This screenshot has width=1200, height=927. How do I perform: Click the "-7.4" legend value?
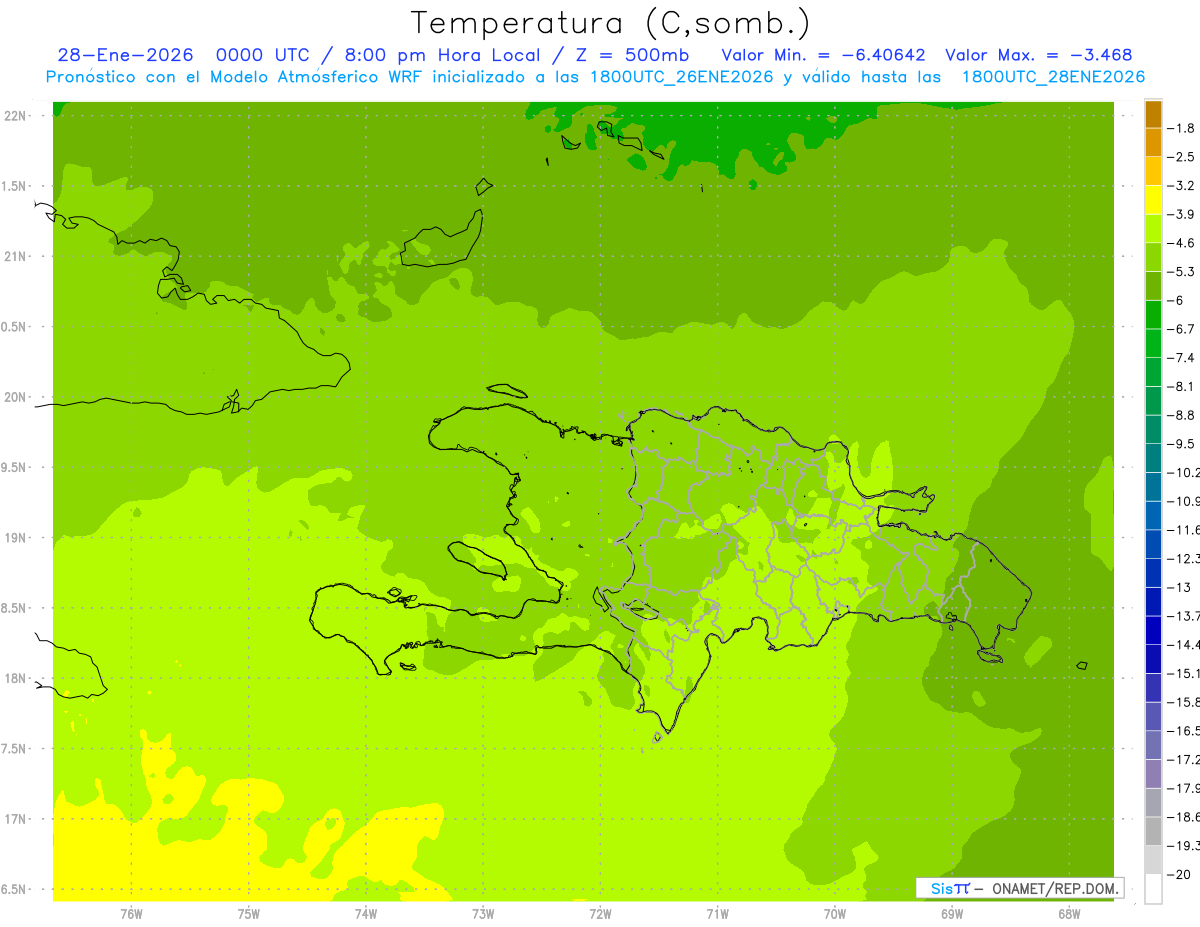(x=1181, y=358)
